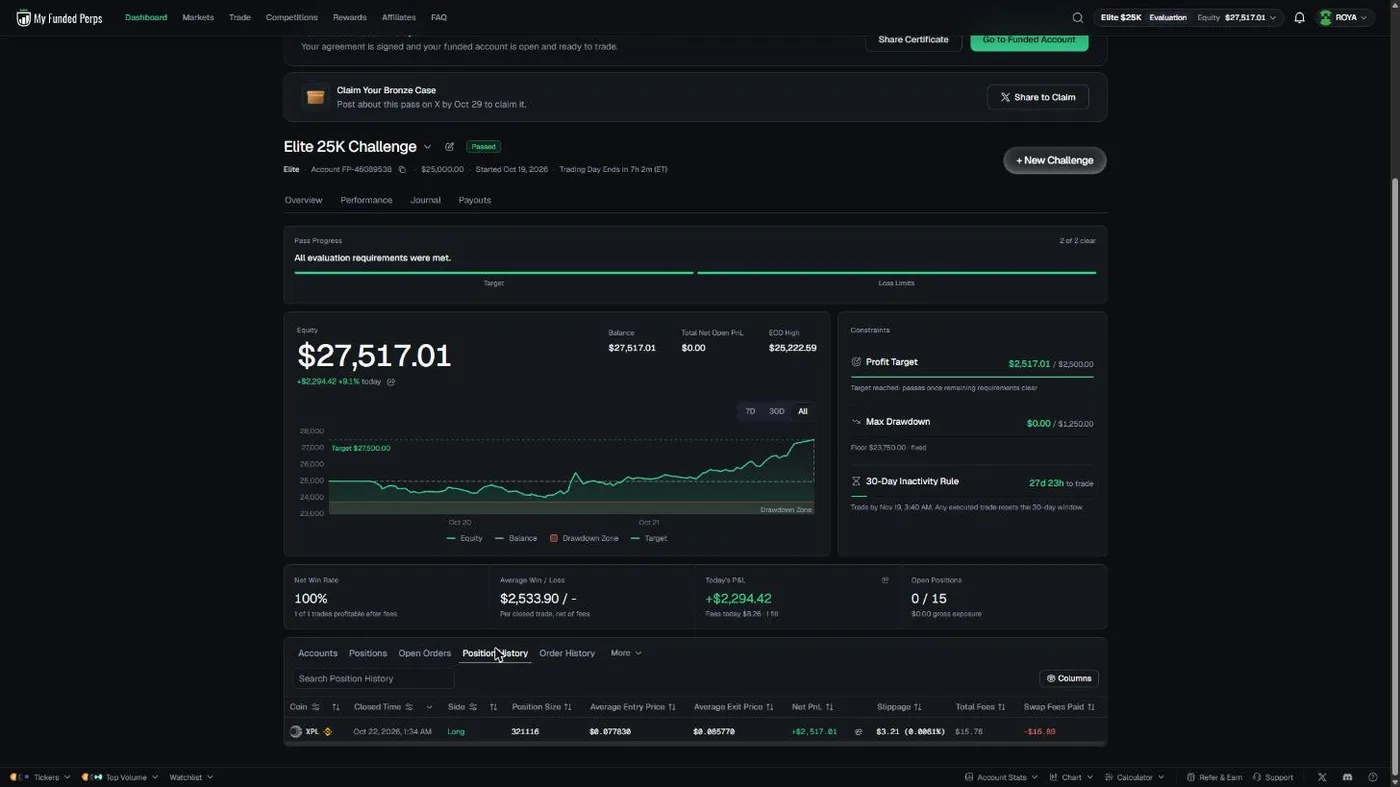Click the Columns button

[1069, 679]
